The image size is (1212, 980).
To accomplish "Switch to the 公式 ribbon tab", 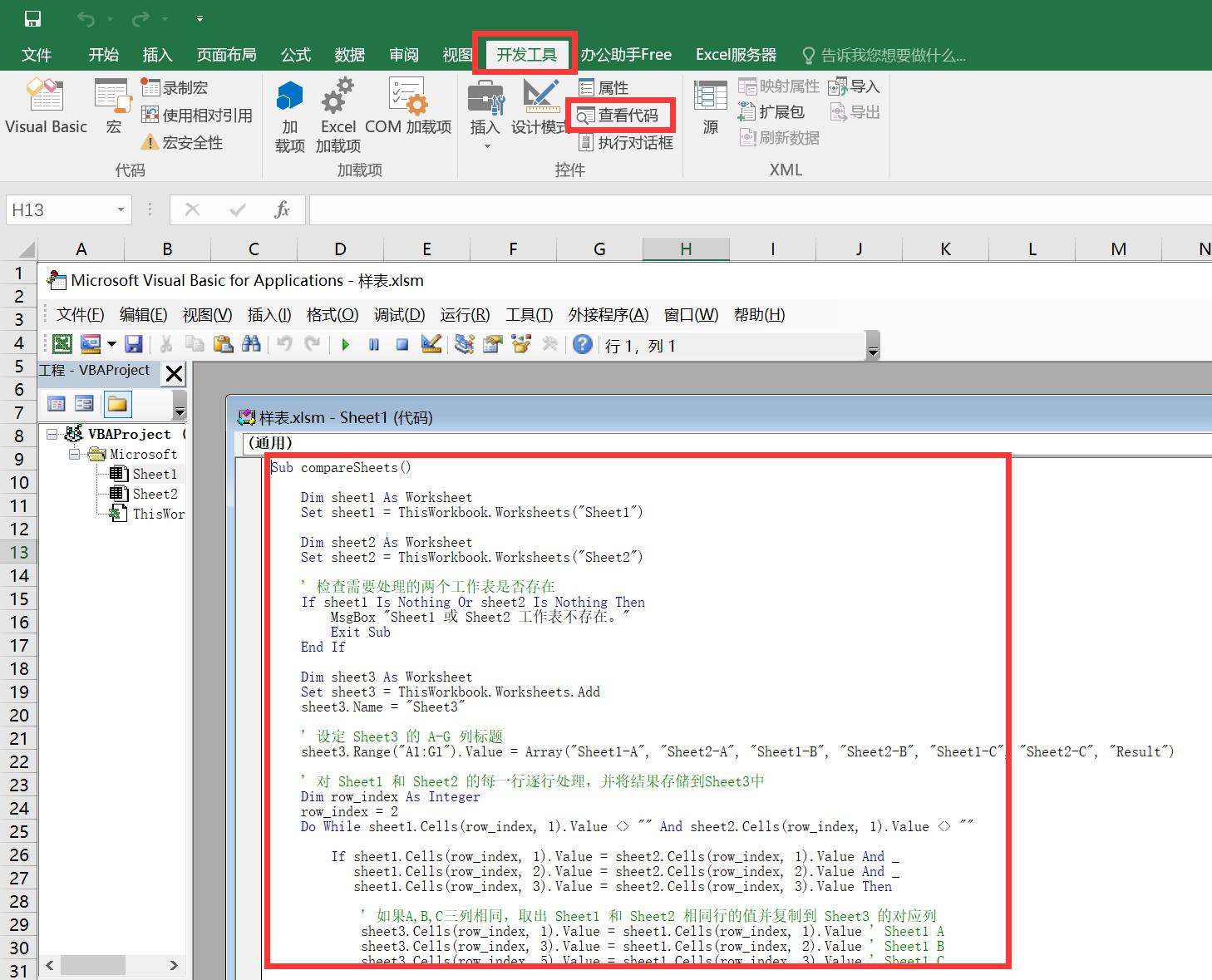I will [x=295, y=55].
